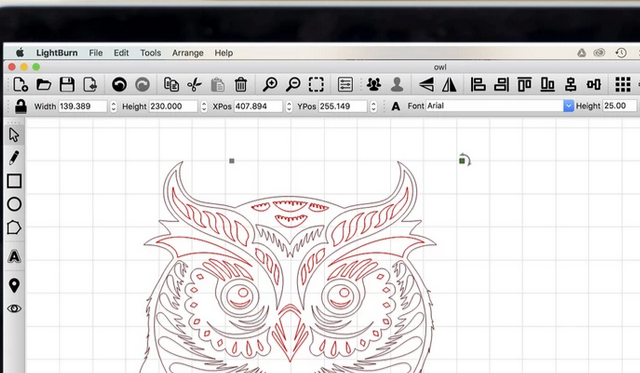The height and width of the screenshot is (373, 640).
Task: Open the Tools menu
Action: 151,53
